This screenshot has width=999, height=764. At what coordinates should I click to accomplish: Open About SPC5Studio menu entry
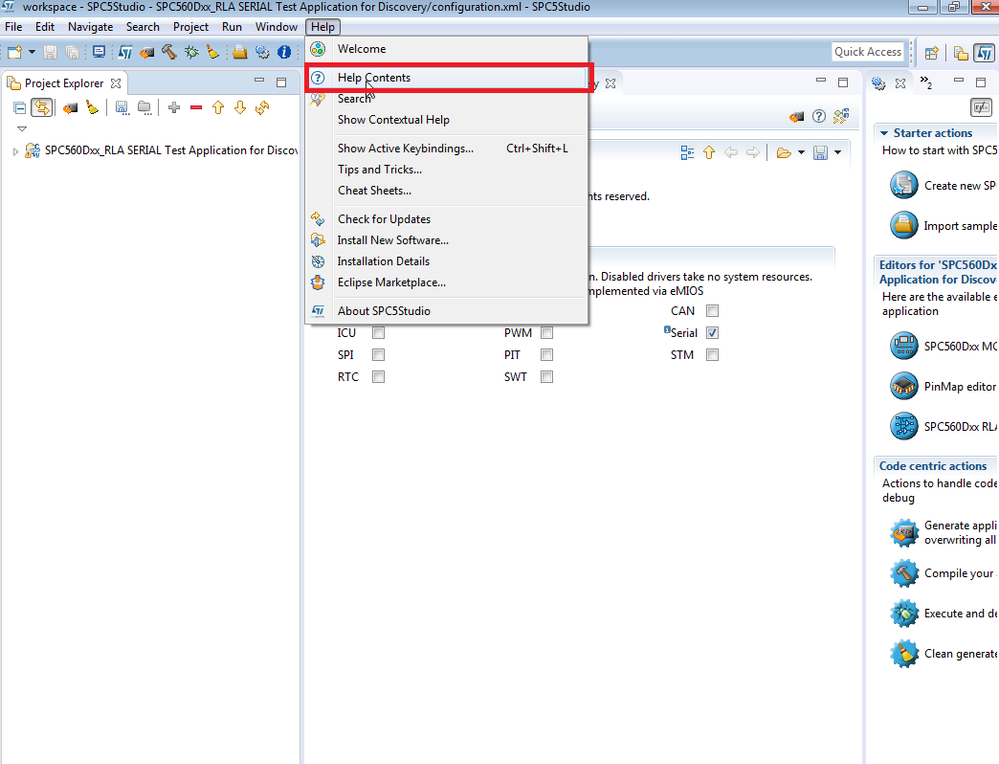[x=447, y=311]
